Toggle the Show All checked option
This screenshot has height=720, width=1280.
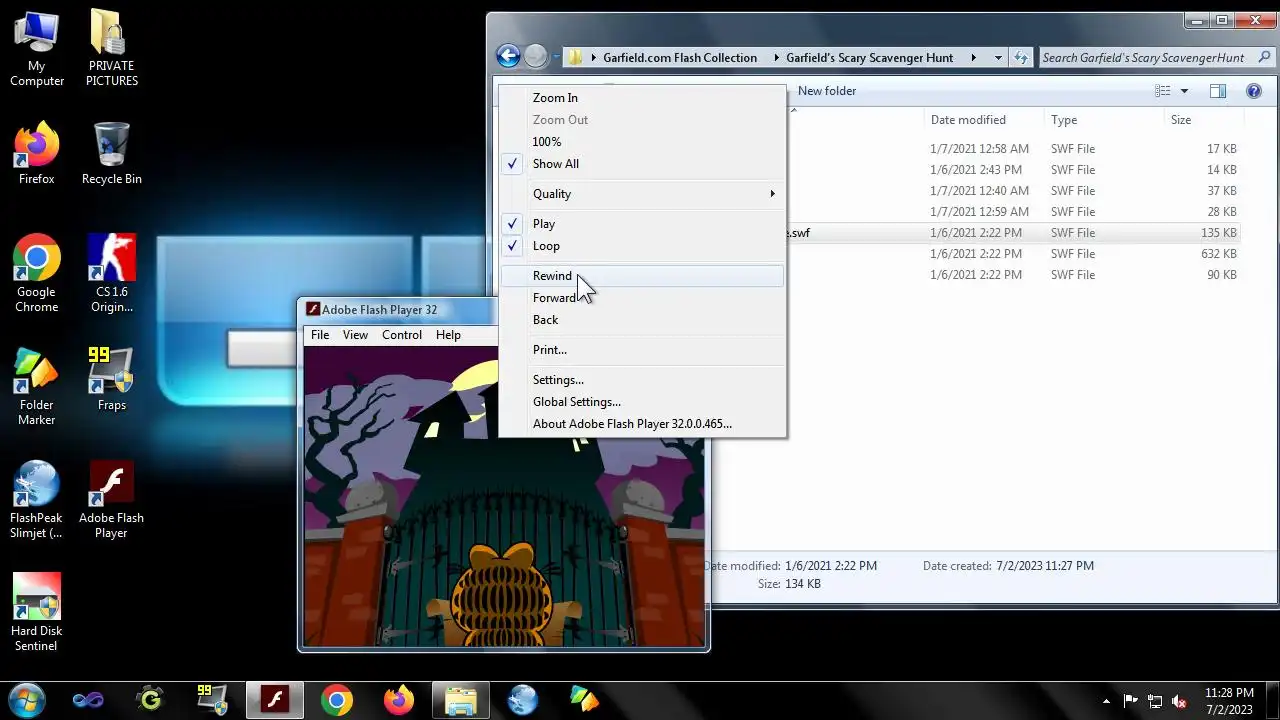click(x=642, y=164)
